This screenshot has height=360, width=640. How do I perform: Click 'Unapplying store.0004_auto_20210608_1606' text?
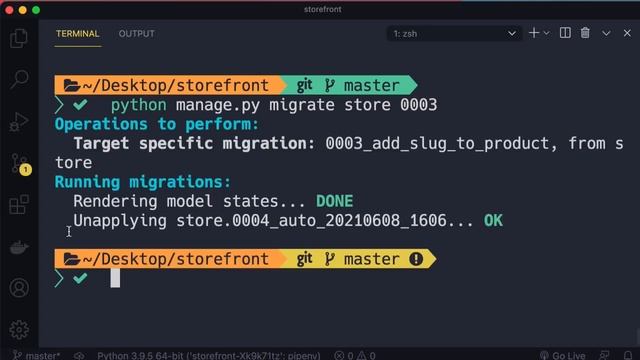click(x=260, y=220)
